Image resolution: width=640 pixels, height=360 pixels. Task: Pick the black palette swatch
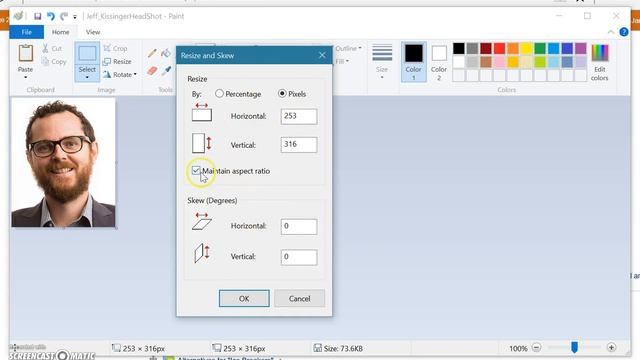pos(459,49)
